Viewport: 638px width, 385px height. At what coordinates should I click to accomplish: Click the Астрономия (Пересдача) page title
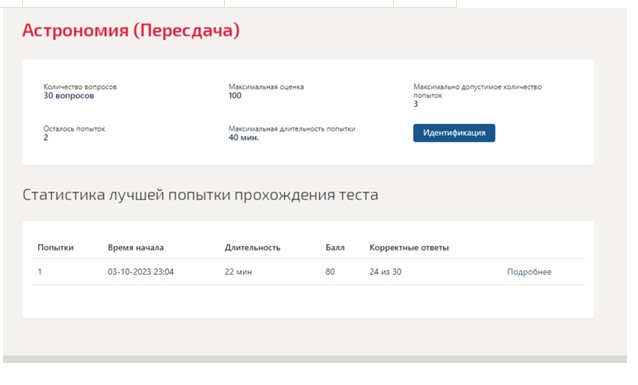point(131,30)
